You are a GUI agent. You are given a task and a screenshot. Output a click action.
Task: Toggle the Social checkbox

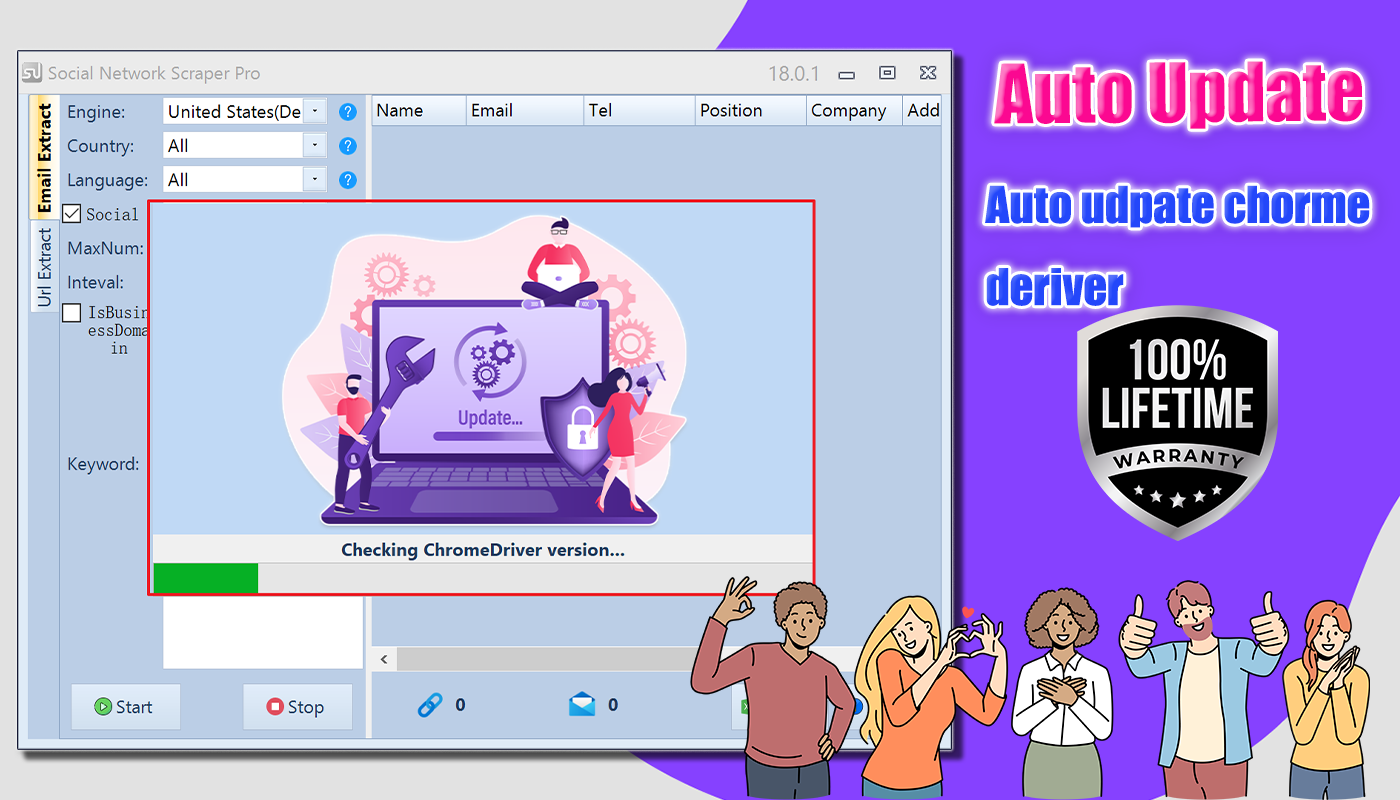point(72,214)
